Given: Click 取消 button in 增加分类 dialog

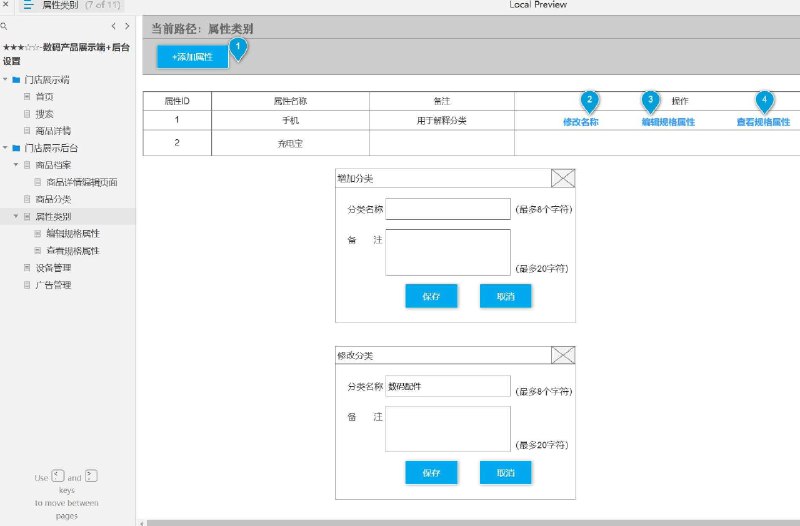Looking at the screenshot, I should [x=506, y=296].
